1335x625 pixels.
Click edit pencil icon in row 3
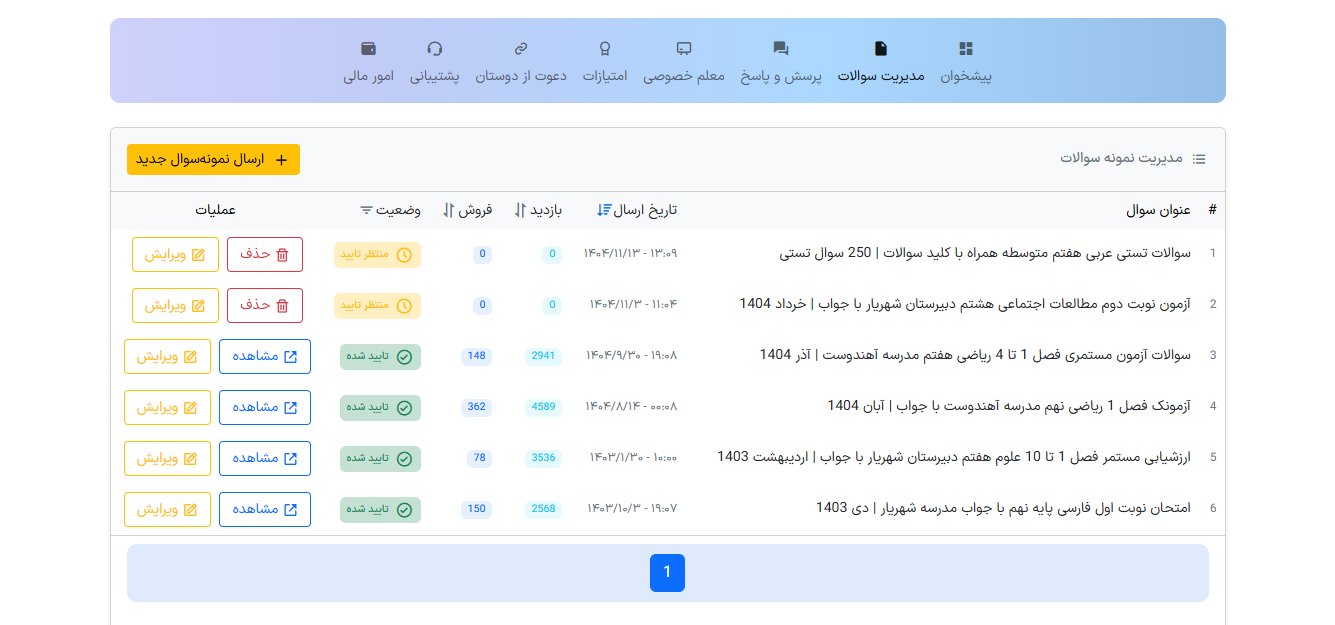[190, 356]
